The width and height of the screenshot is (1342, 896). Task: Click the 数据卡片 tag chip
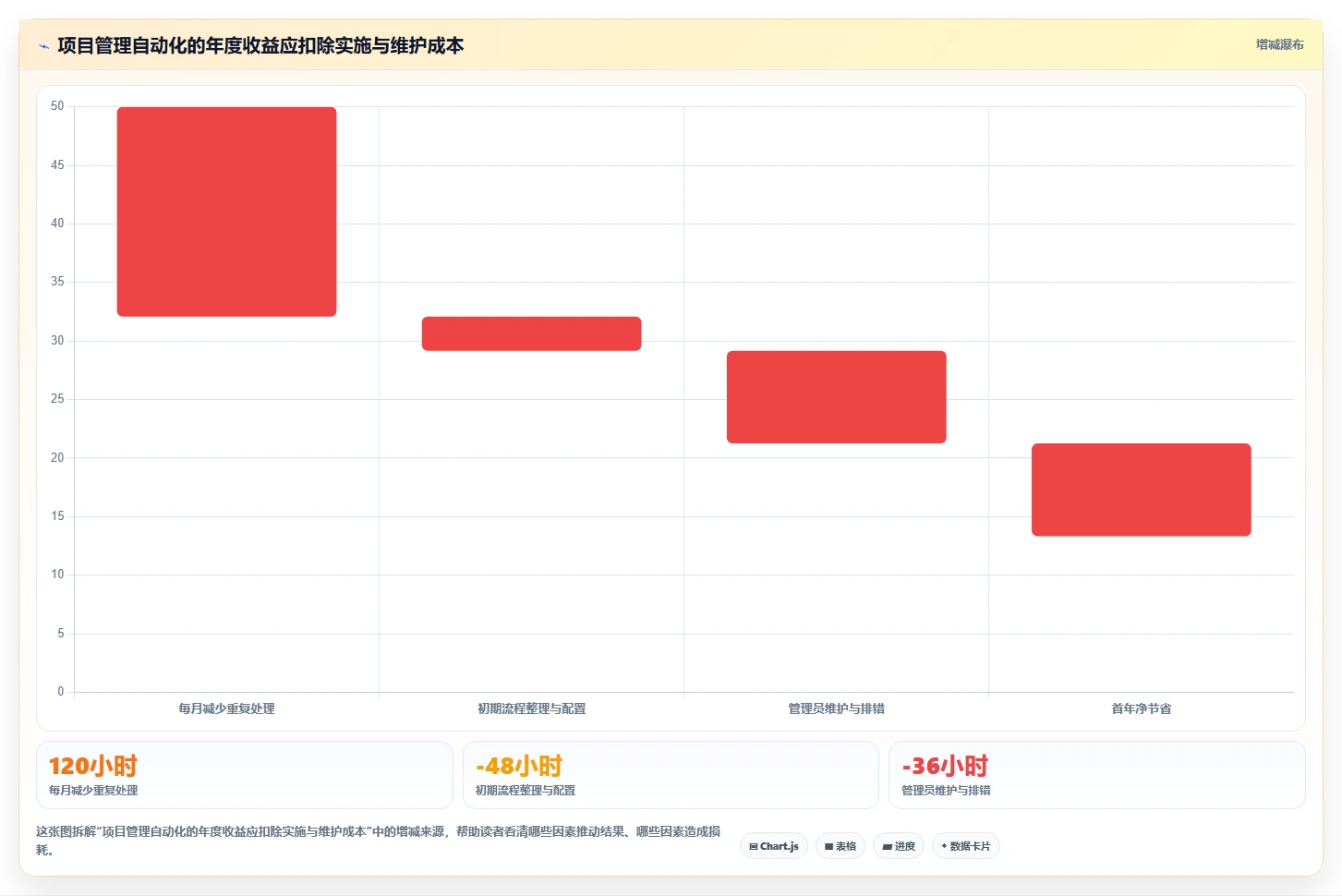(x=966, y=846)
